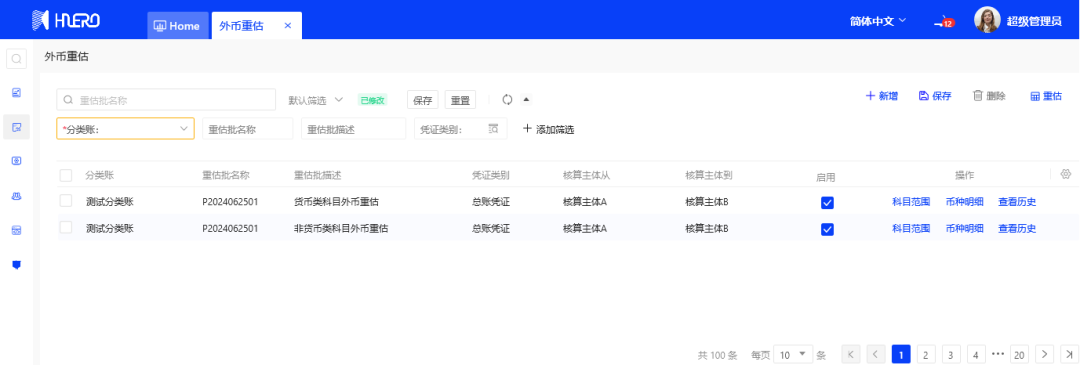
Task: Click the 重置 filter button
Action: coord(460,100)
